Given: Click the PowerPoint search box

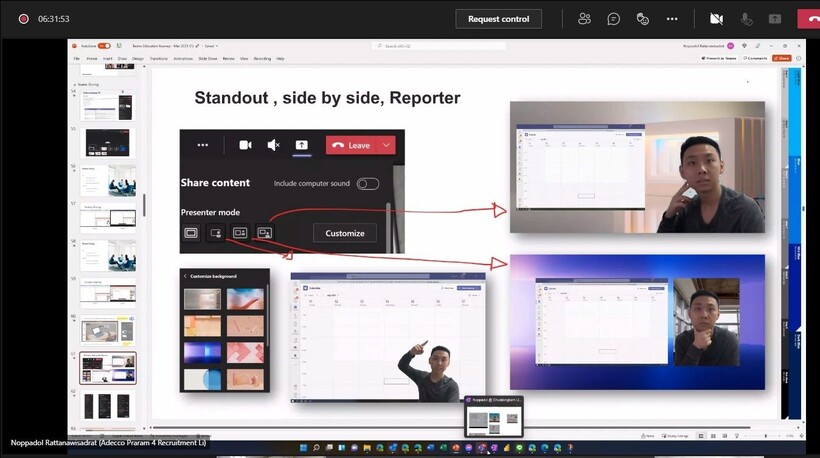Looking at the screenshot, I should pyautogui.click(x=439, y=46).
